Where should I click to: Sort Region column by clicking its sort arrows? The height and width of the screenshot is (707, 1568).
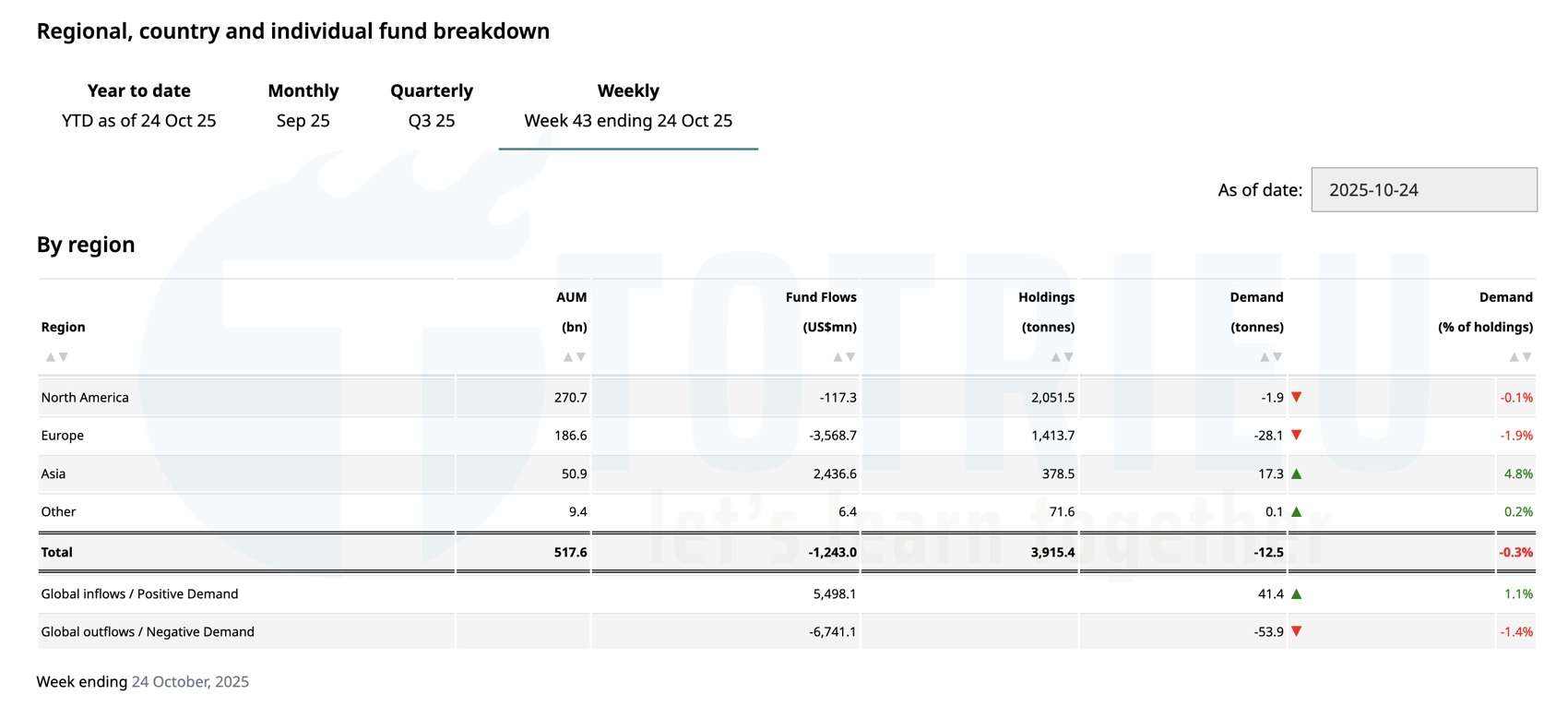57,357
